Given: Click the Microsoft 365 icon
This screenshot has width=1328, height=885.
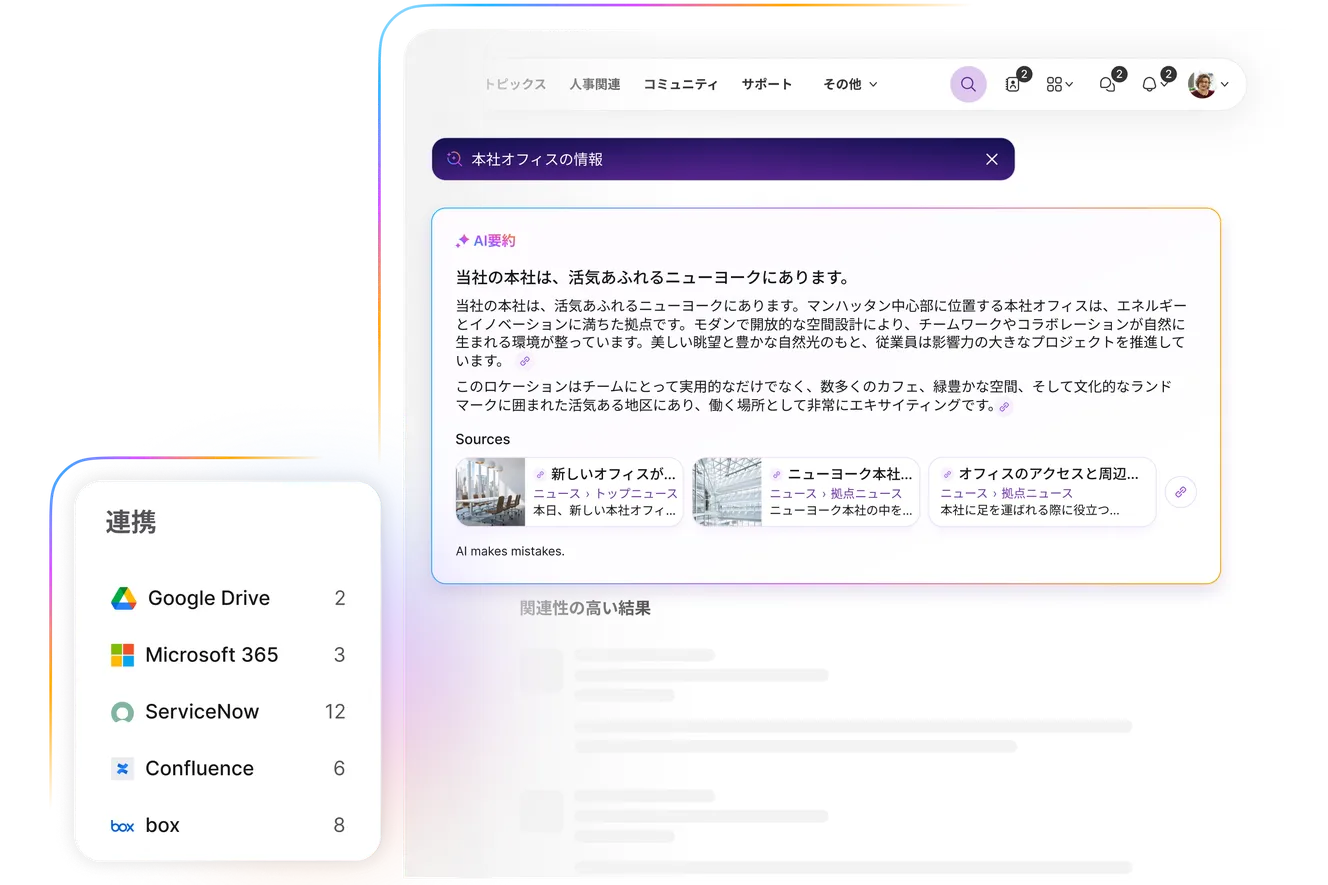Looking at the screenshot, I should coord(122,655).
